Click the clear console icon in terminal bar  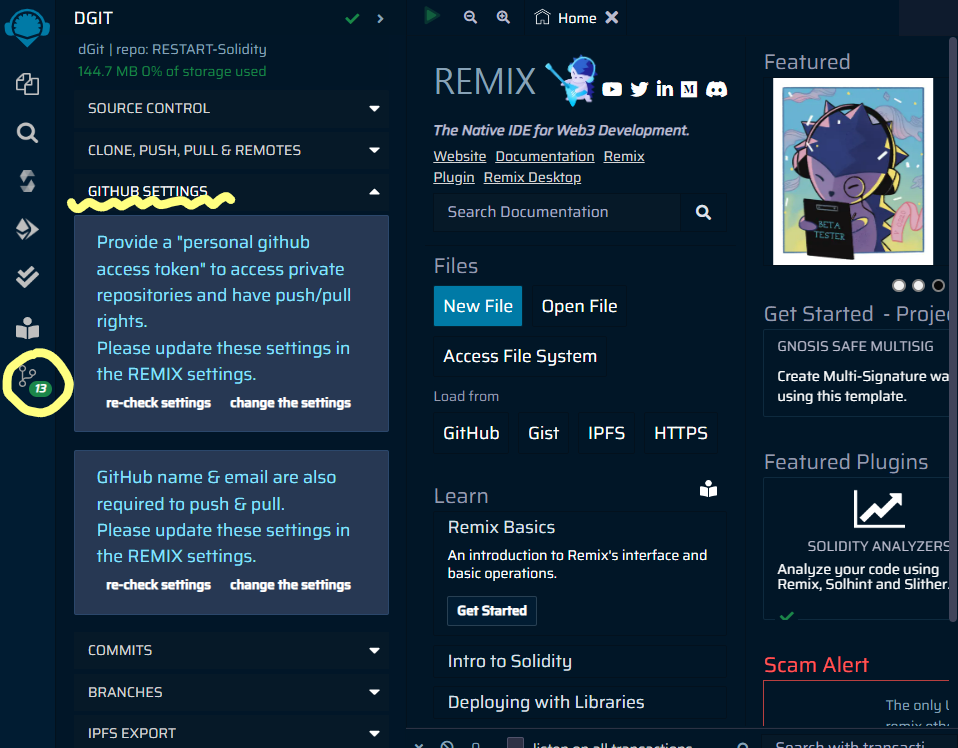[x=447, y=745]
